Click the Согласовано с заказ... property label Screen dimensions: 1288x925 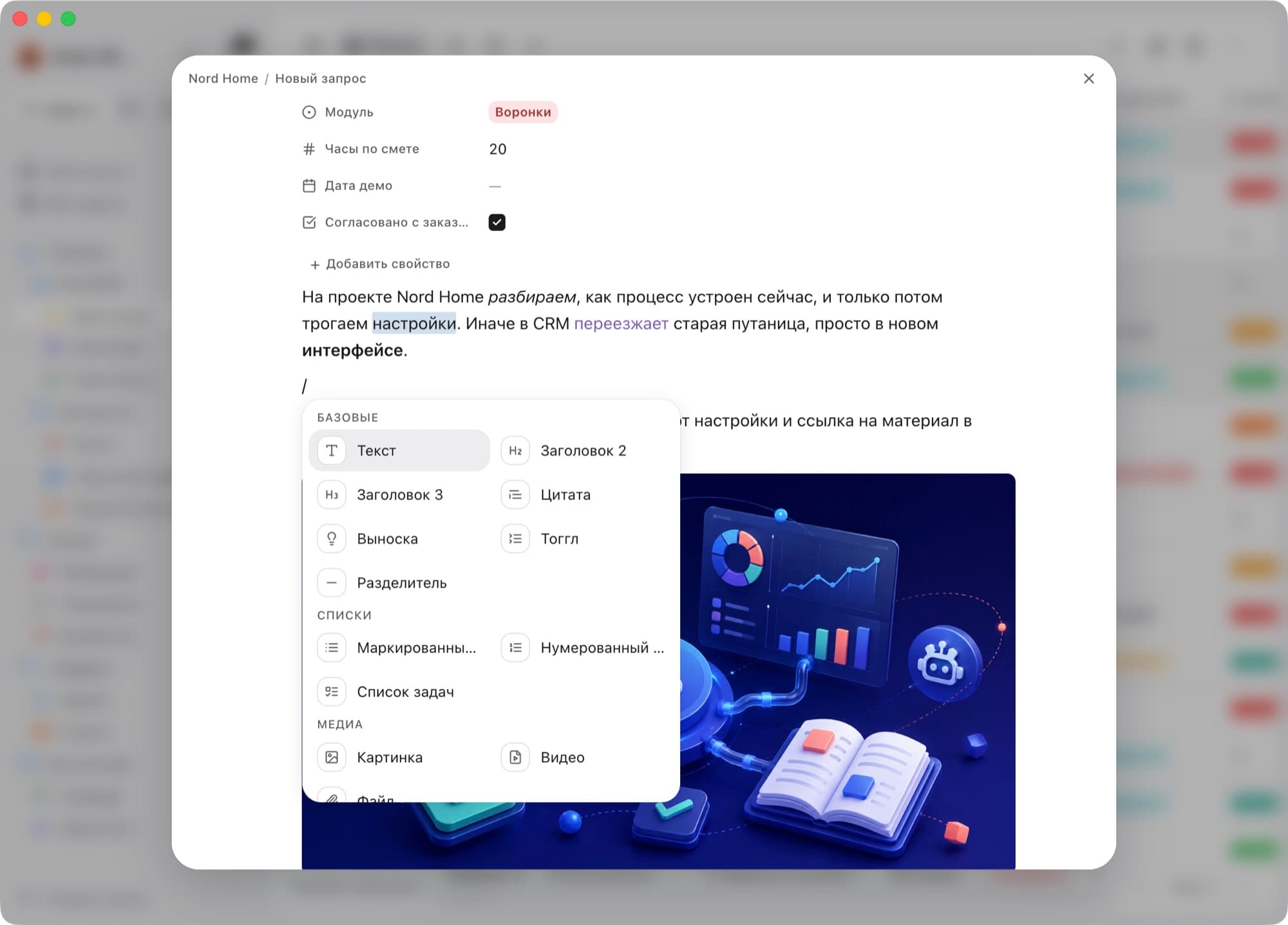pos(397,223)
